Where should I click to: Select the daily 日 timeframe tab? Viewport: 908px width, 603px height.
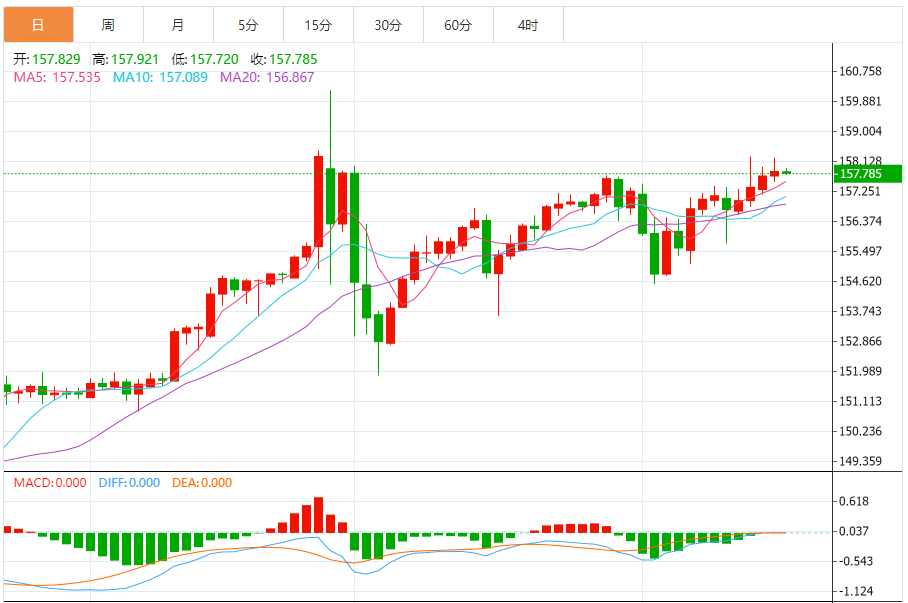(x=39, y=25)
